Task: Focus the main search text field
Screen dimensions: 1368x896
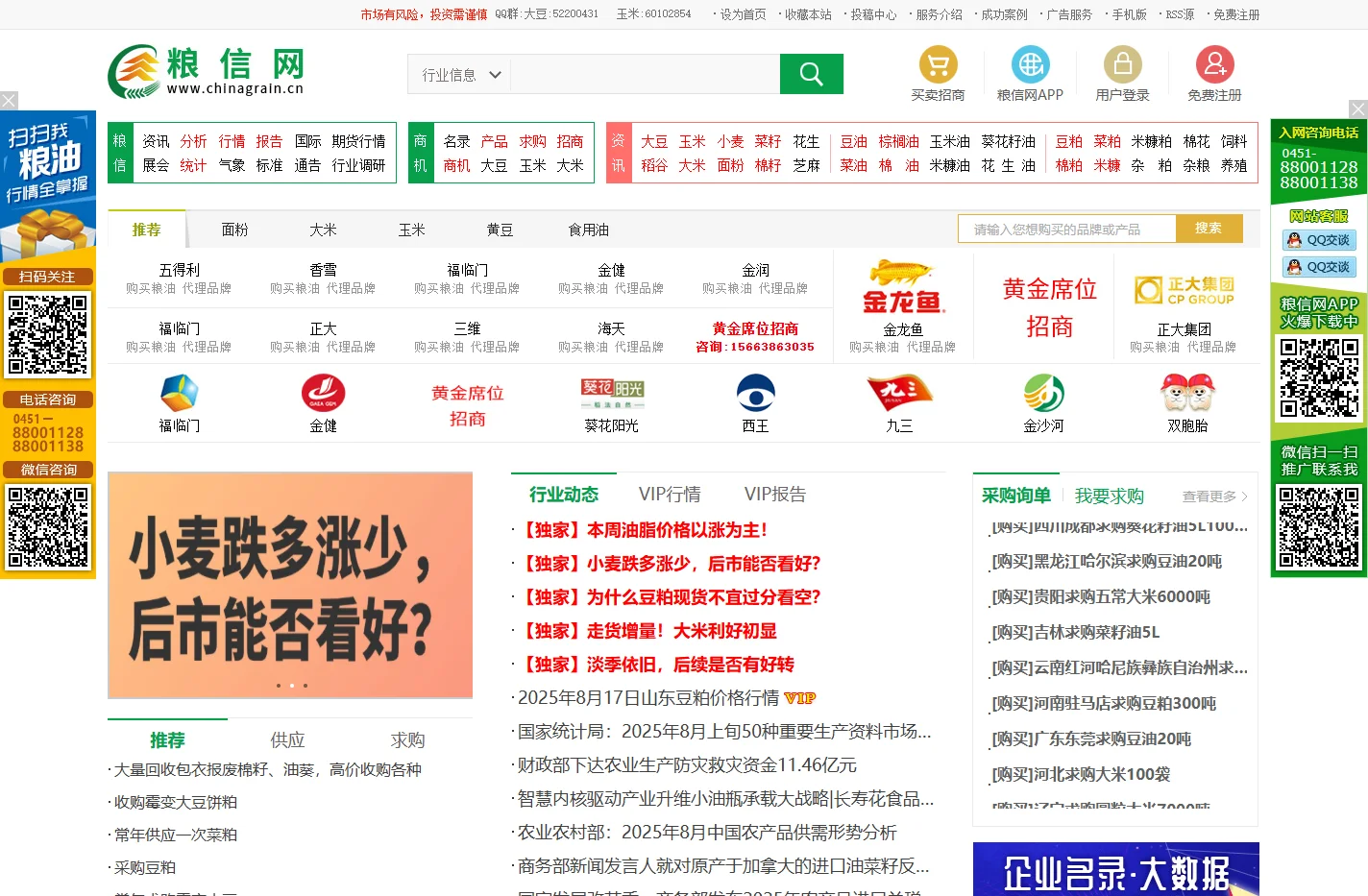Action: 645,74
